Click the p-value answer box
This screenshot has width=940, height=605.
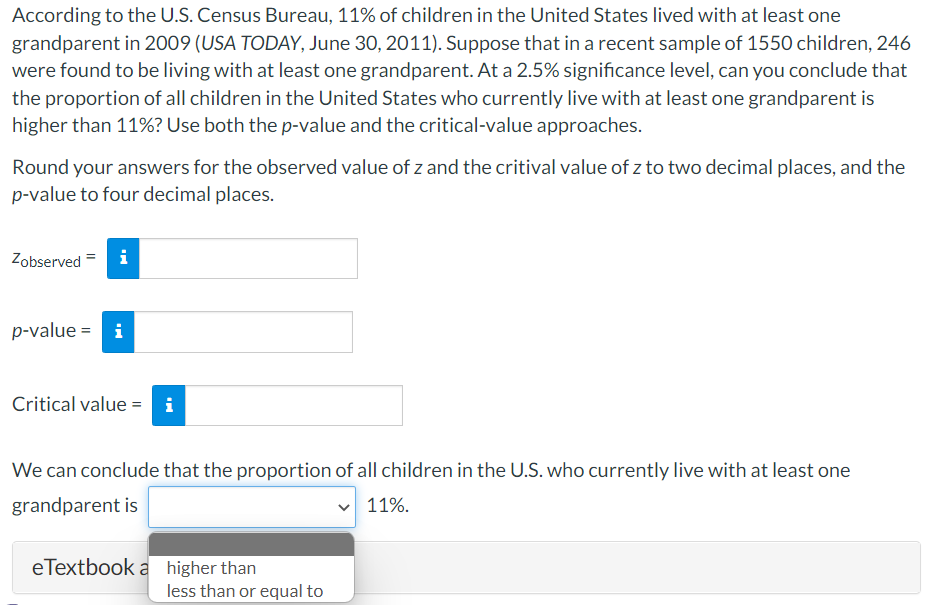coord(245,331)
